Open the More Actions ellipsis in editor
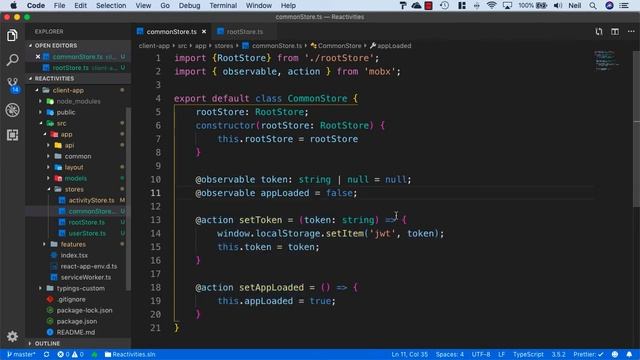 (631, 31)
